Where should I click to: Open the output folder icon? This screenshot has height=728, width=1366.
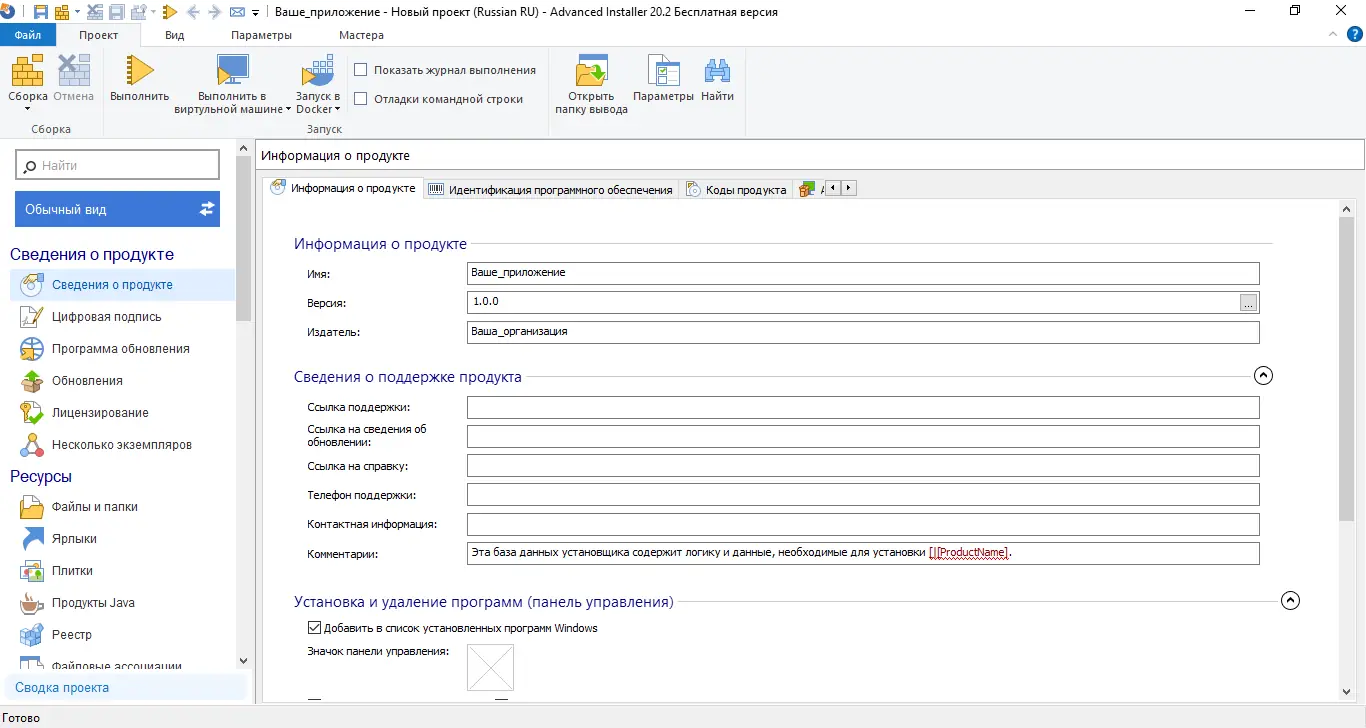tap(591, 71)
